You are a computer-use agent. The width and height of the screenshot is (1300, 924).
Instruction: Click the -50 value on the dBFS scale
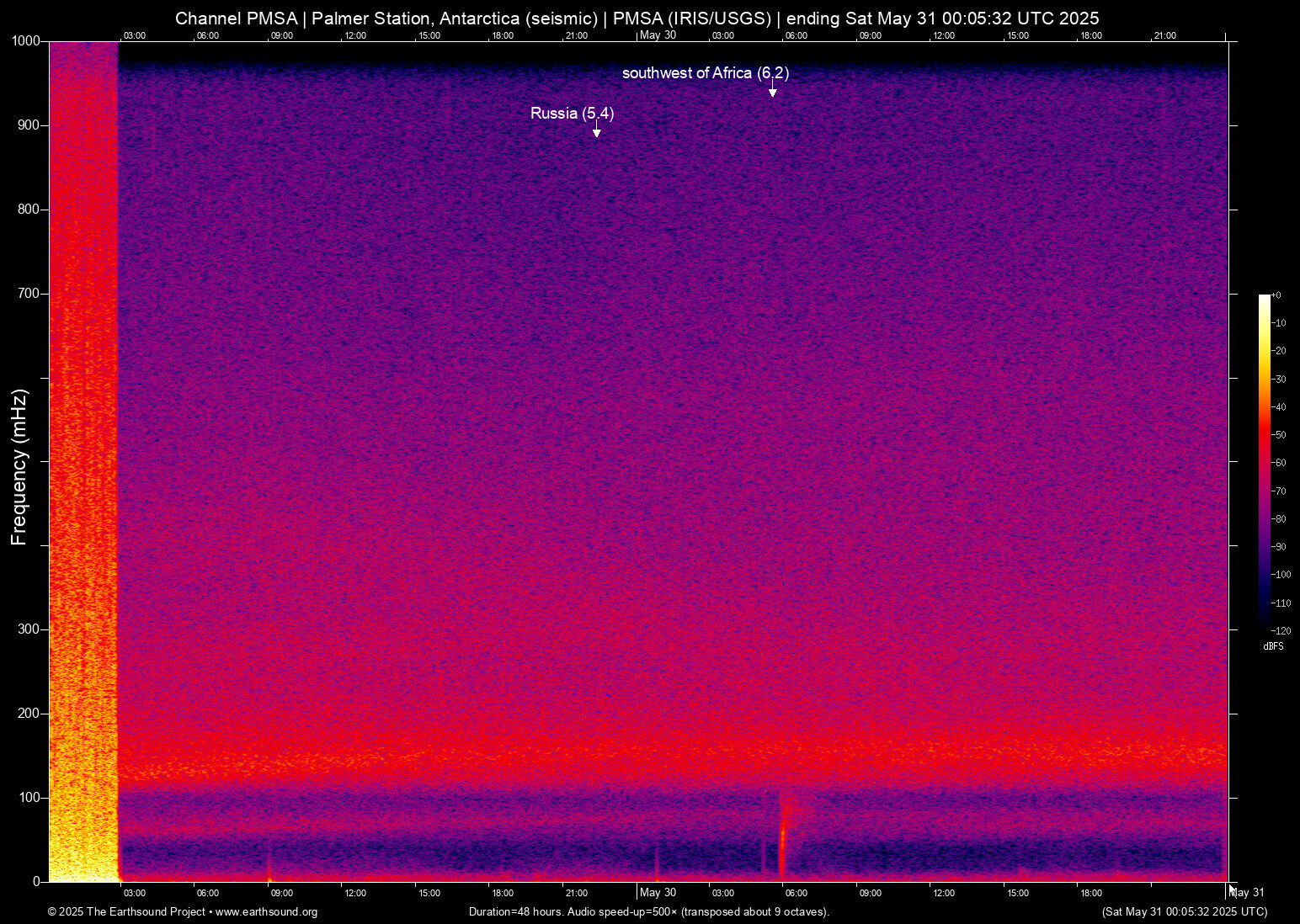pyautogui.click(x=1280, y=435)
